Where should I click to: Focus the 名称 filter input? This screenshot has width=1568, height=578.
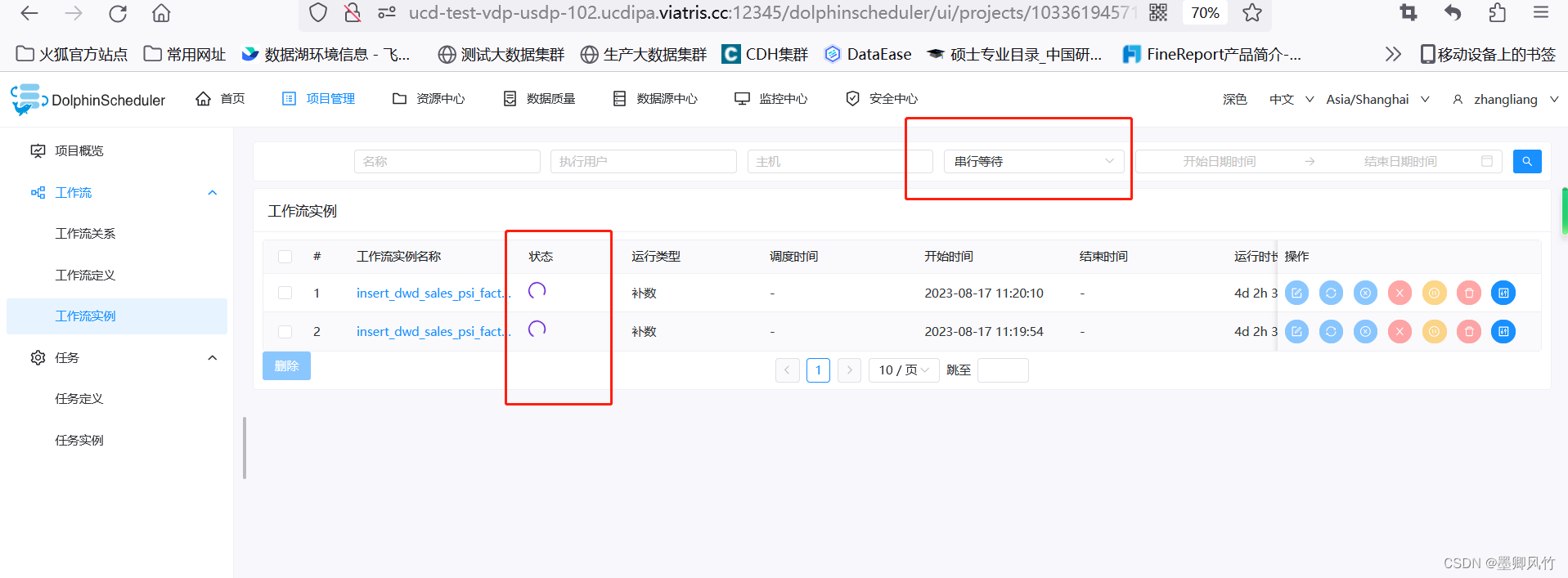click(x=447, y=161)
